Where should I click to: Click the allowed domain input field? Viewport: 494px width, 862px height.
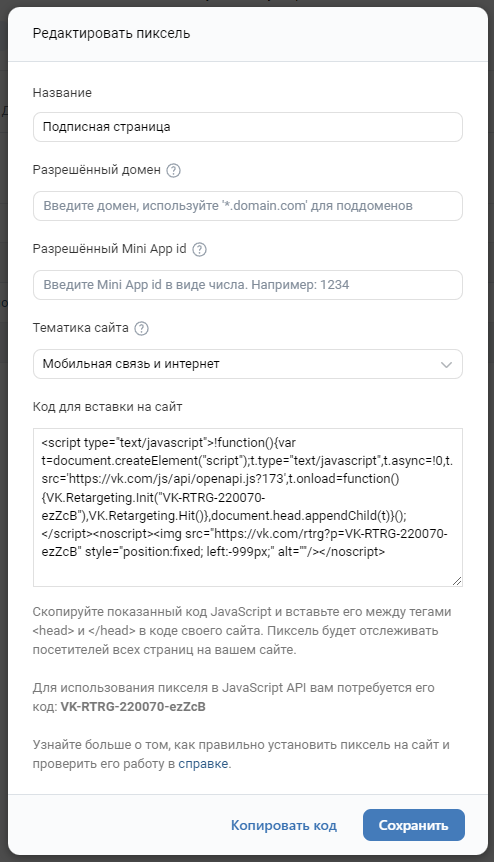248,206
